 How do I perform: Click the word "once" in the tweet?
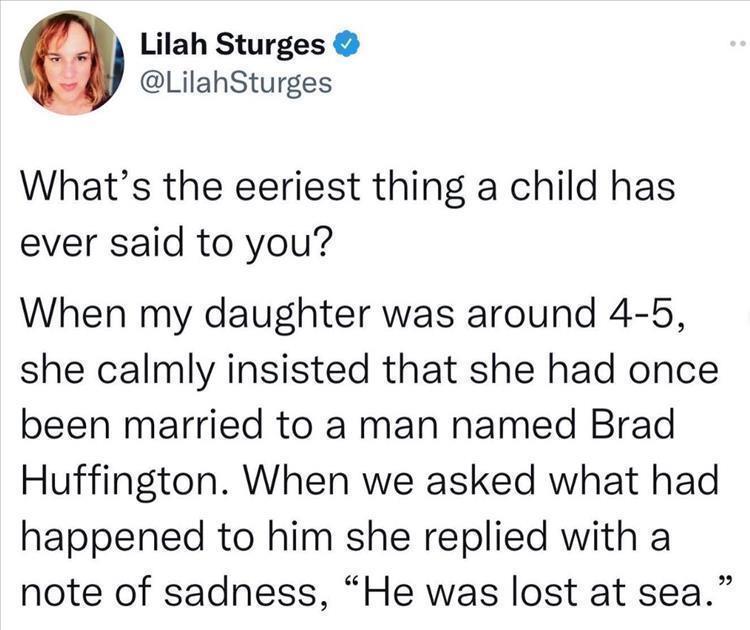(671, 369)
